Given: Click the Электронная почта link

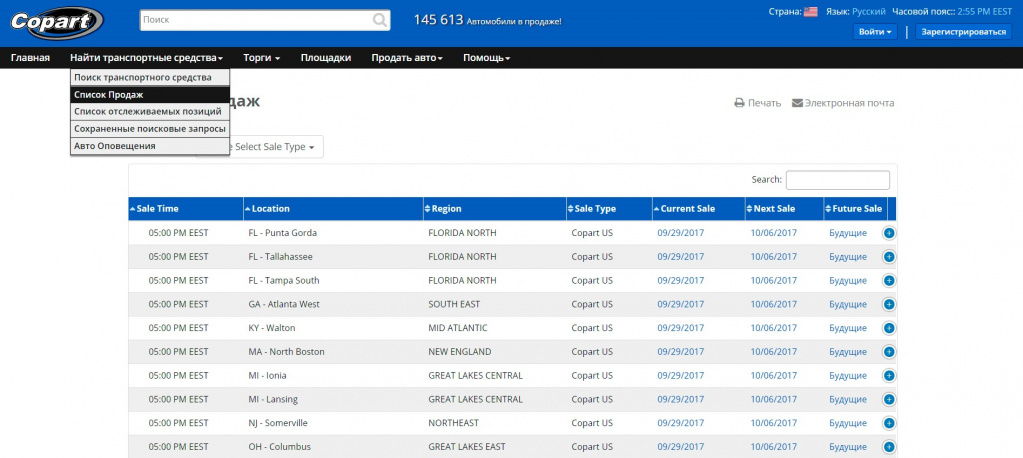Looking at the screenshot, I should click(x=849, y=103).
